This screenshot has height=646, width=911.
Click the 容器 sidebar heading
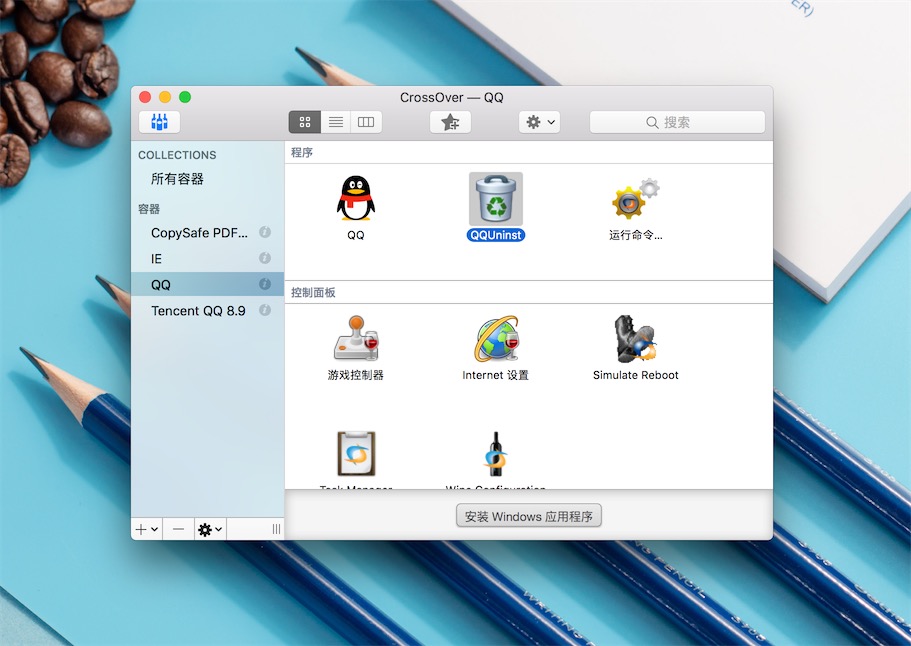coord(149,209)
